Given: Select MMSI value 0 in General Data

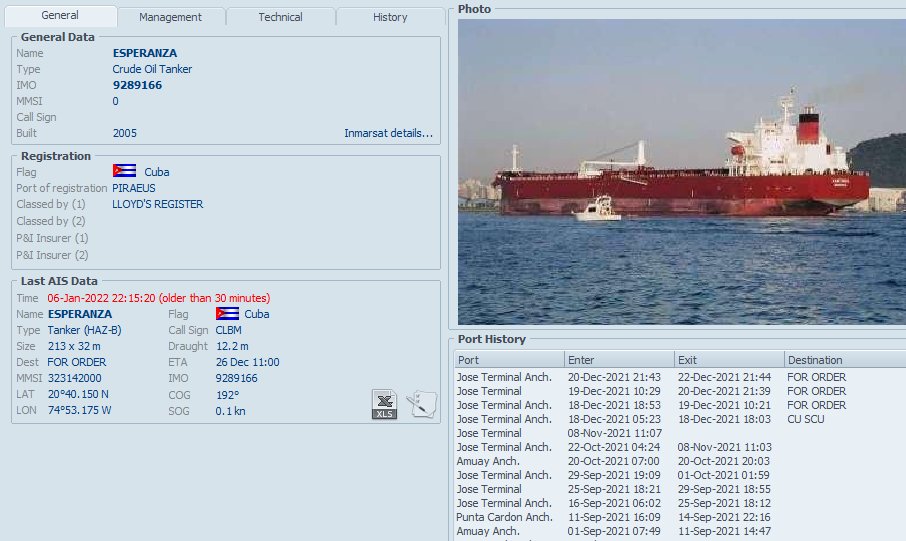Looking at the screenshot, I should [116, 101].
